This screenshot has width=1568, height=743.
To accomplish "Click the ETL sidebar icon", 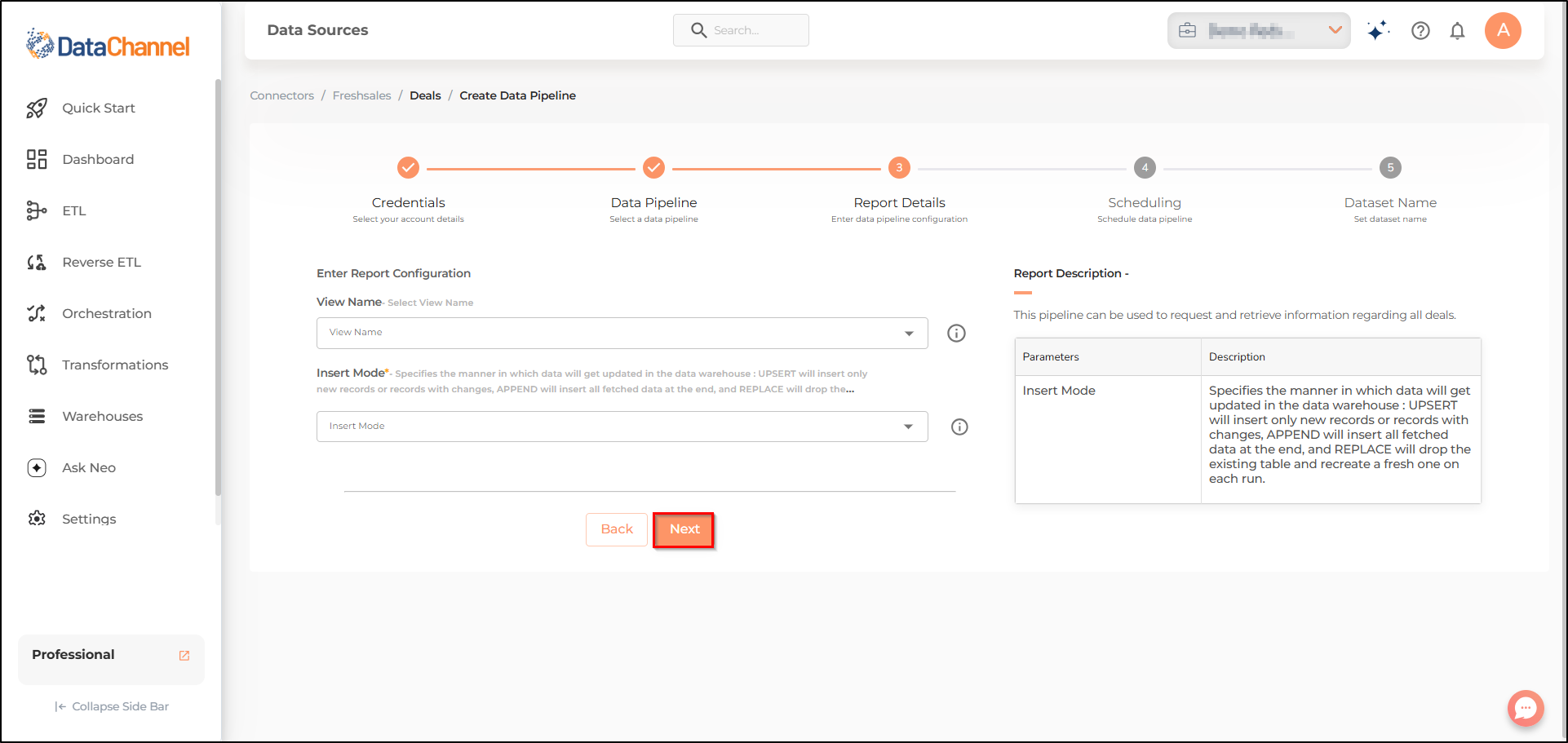I will tap(37, 210).
